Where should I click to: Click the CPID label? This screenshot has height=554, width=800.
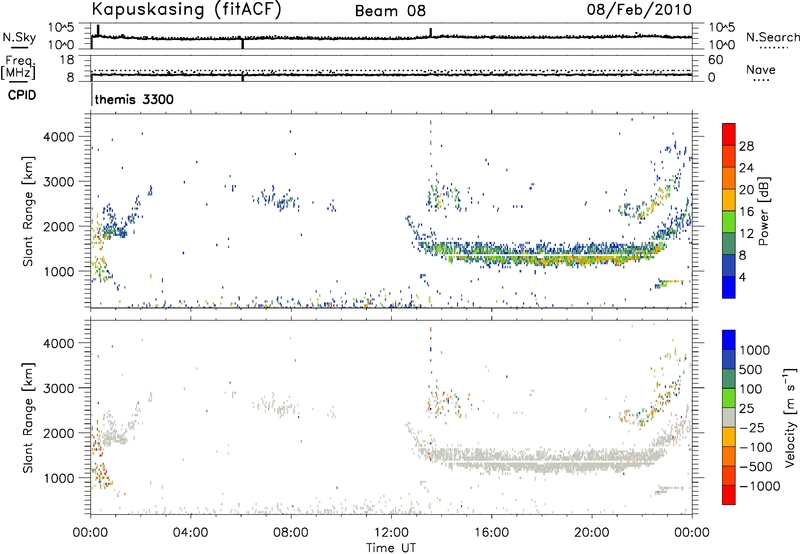(x=22, y=95)
